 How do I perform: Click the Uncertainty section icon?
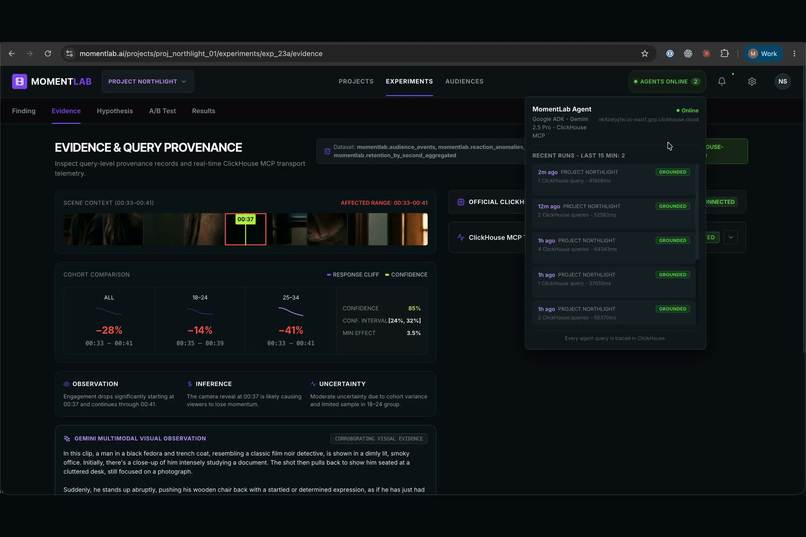(x=313, y=384)
